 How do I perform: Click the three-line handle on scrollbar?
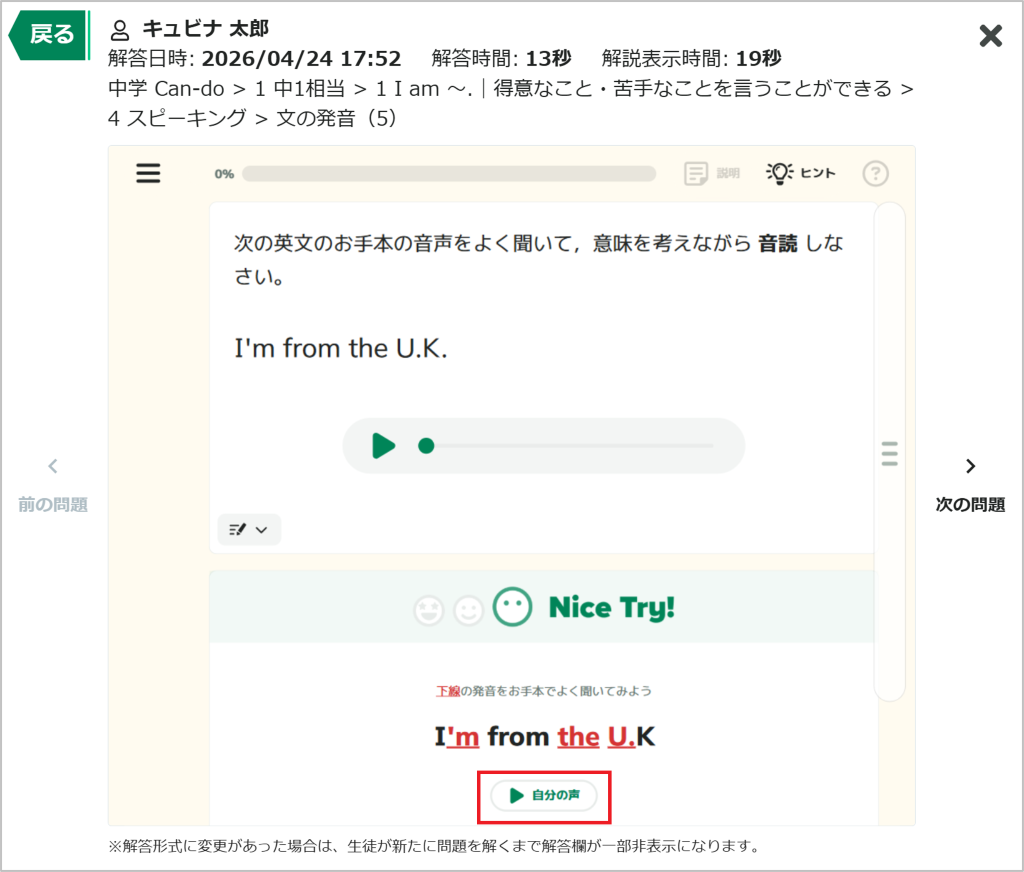click(x=889, y=453)
